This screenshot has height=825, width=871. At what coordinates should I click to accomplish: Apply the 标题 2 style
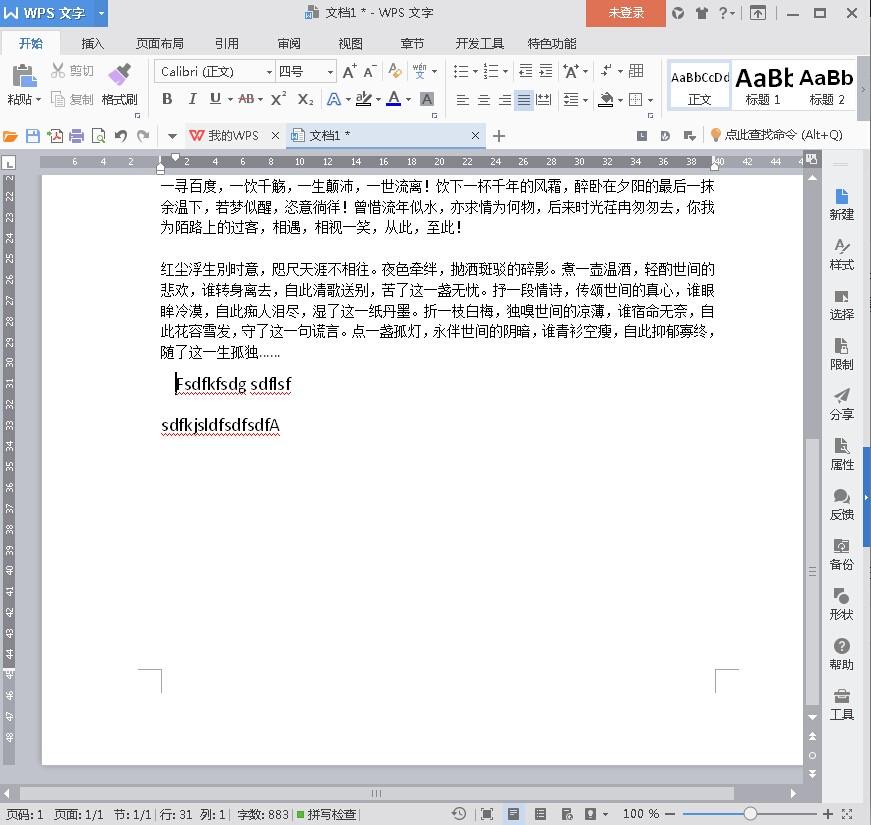[x=827, y=86]
